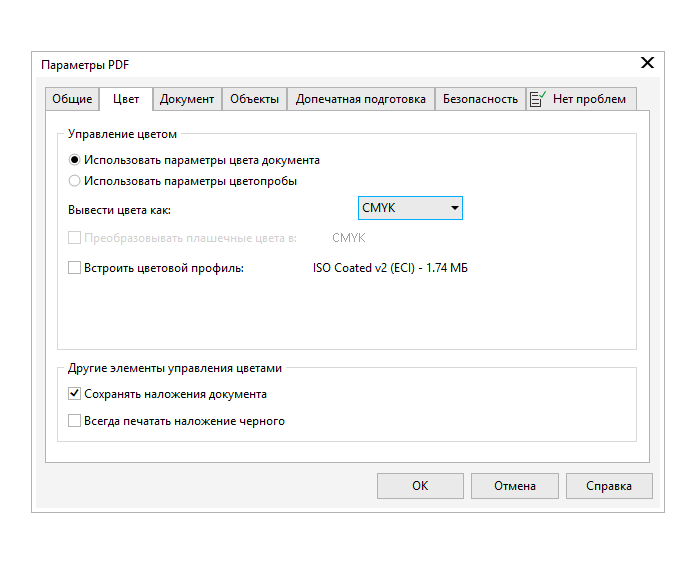The width and height of the screenshot is (696, 564).
Task: Open the Документ tab
Action: 187,99
